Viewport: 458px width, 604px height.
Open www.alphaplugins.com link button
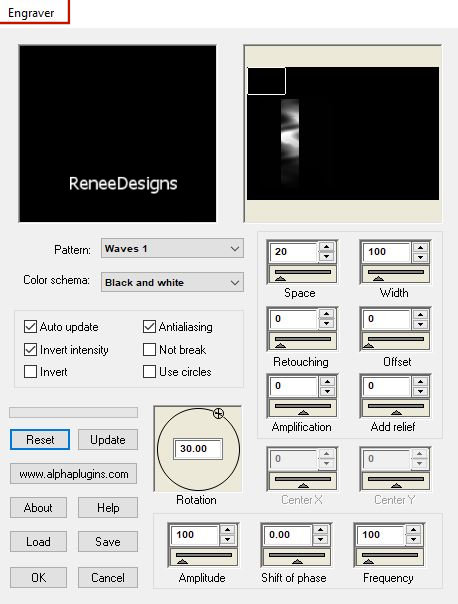coord(74,474)
